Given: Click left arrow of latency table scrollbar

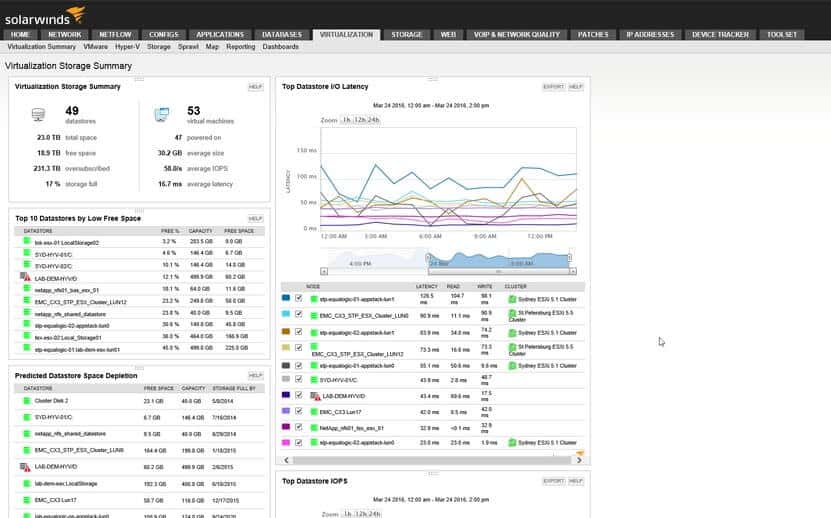Looking at the screenshot, I should coord(286,460).
